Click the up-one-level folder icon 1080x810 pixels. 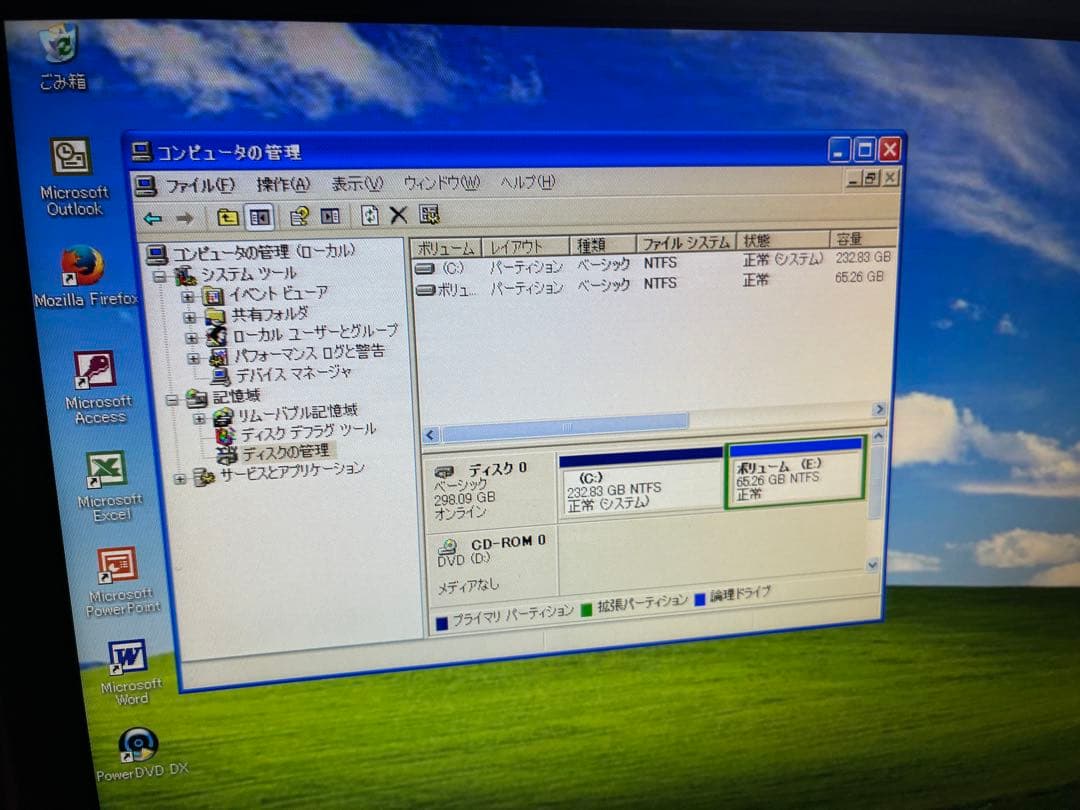pyautogui.click(x=226, y=216)
